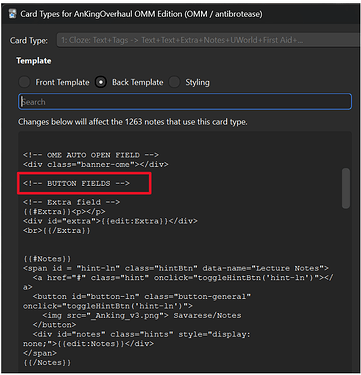The height and width of the screenshot is (375, 361).
Task: Click the "Template" section heading
Action: tap(34, 61)
